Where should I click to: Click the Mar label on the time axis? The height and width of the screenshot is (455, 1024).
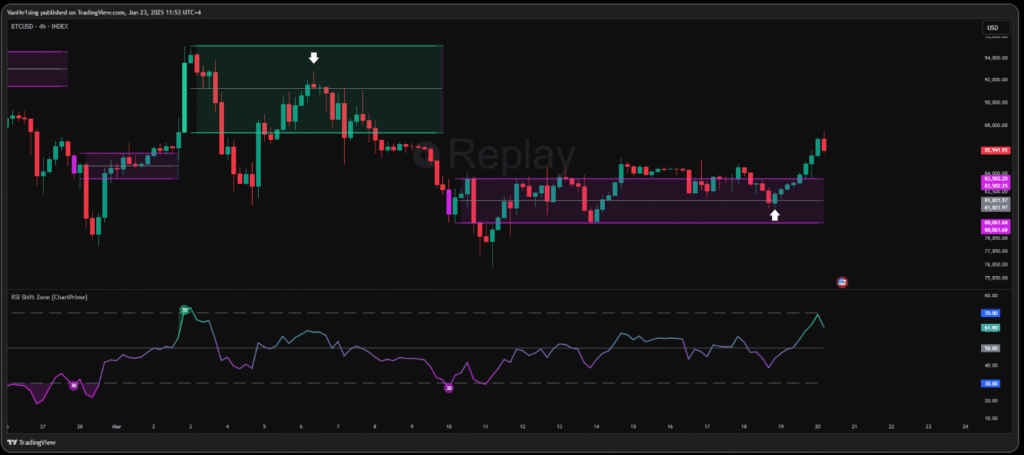coord(116,425)
